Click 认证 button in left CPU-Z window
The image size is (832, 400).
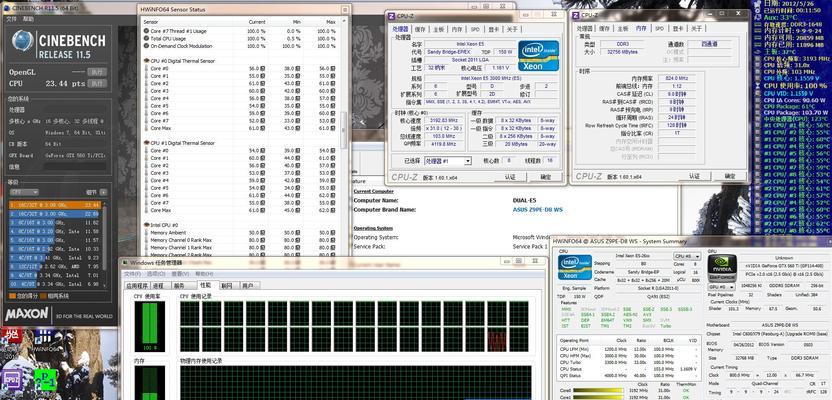tap(509, 177)
